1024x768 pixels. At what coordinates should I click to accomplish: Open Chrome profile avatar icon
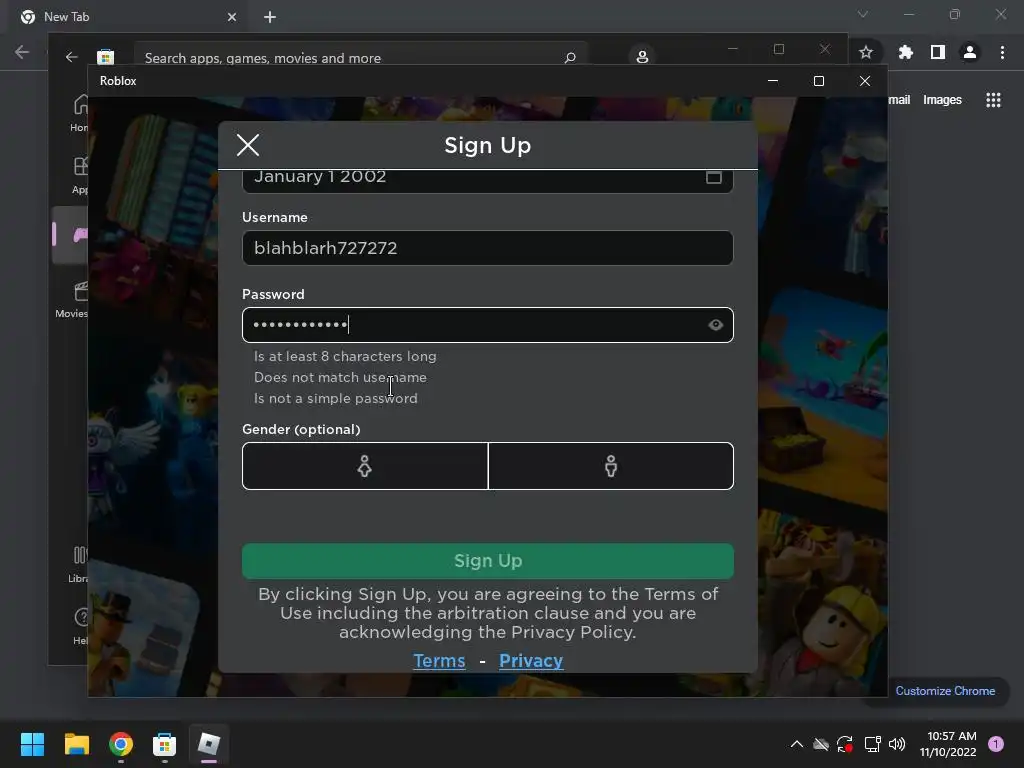(x=970, y=52)
